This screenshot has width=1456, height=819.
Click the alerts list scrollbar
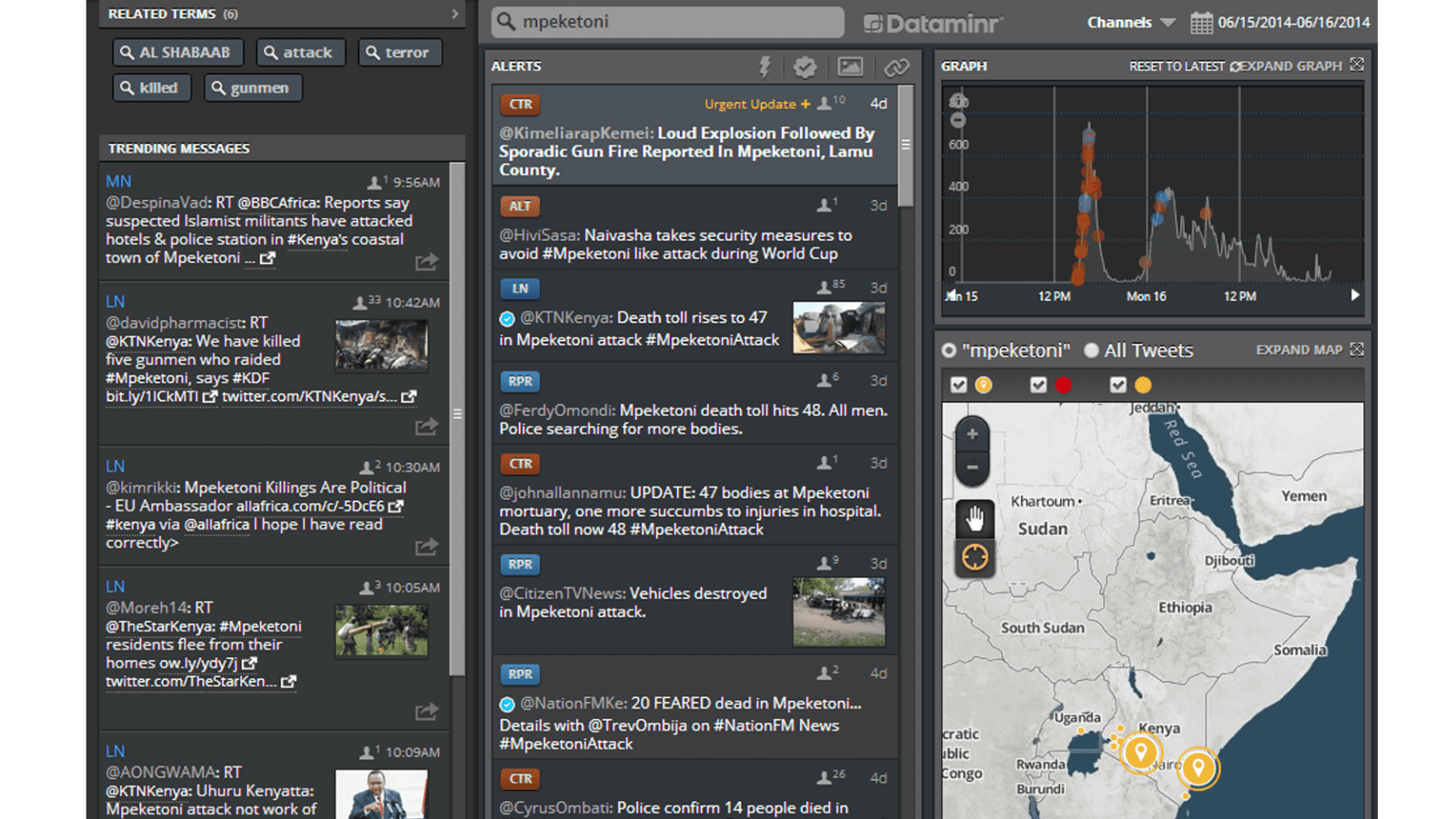(x=905, y=145)
